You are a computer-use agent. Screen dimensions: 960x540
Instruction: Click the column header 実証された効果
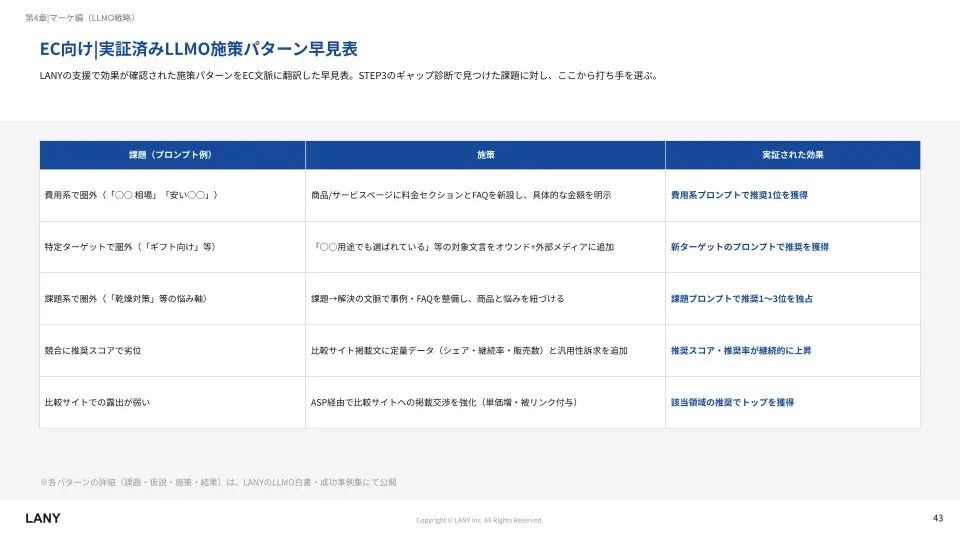[x=793, y=155]
